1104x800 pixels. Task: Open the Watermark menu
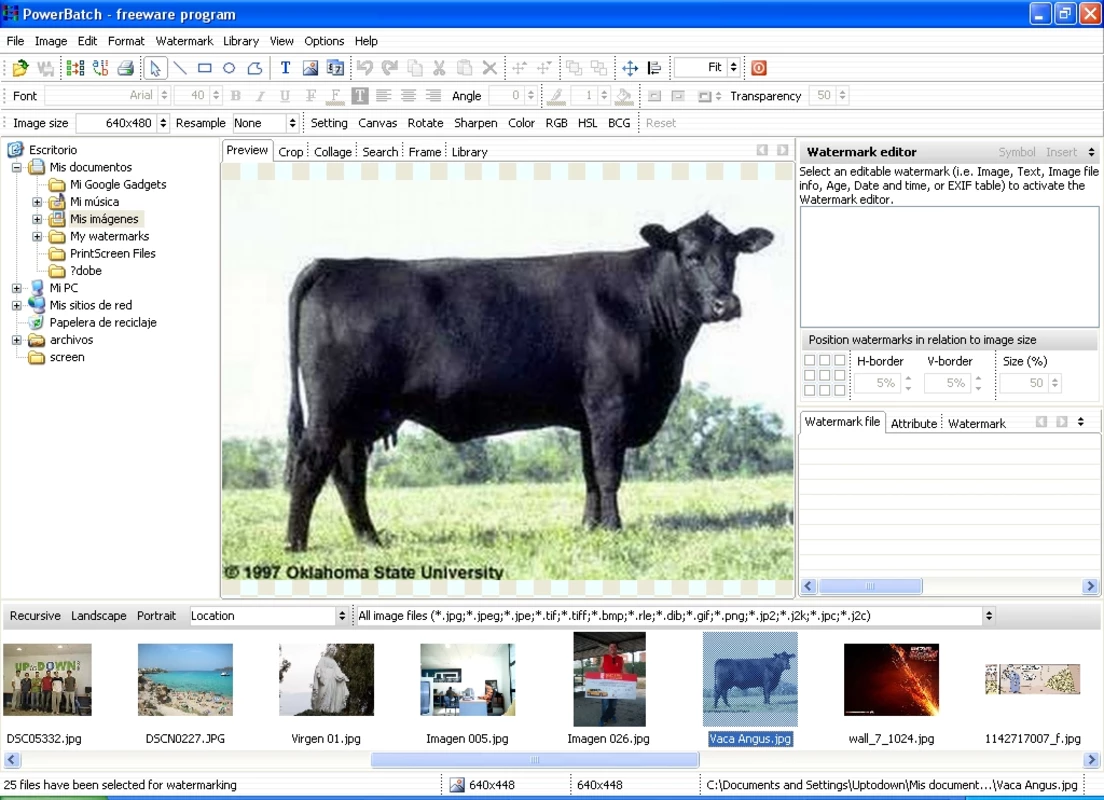click(184, 41)
